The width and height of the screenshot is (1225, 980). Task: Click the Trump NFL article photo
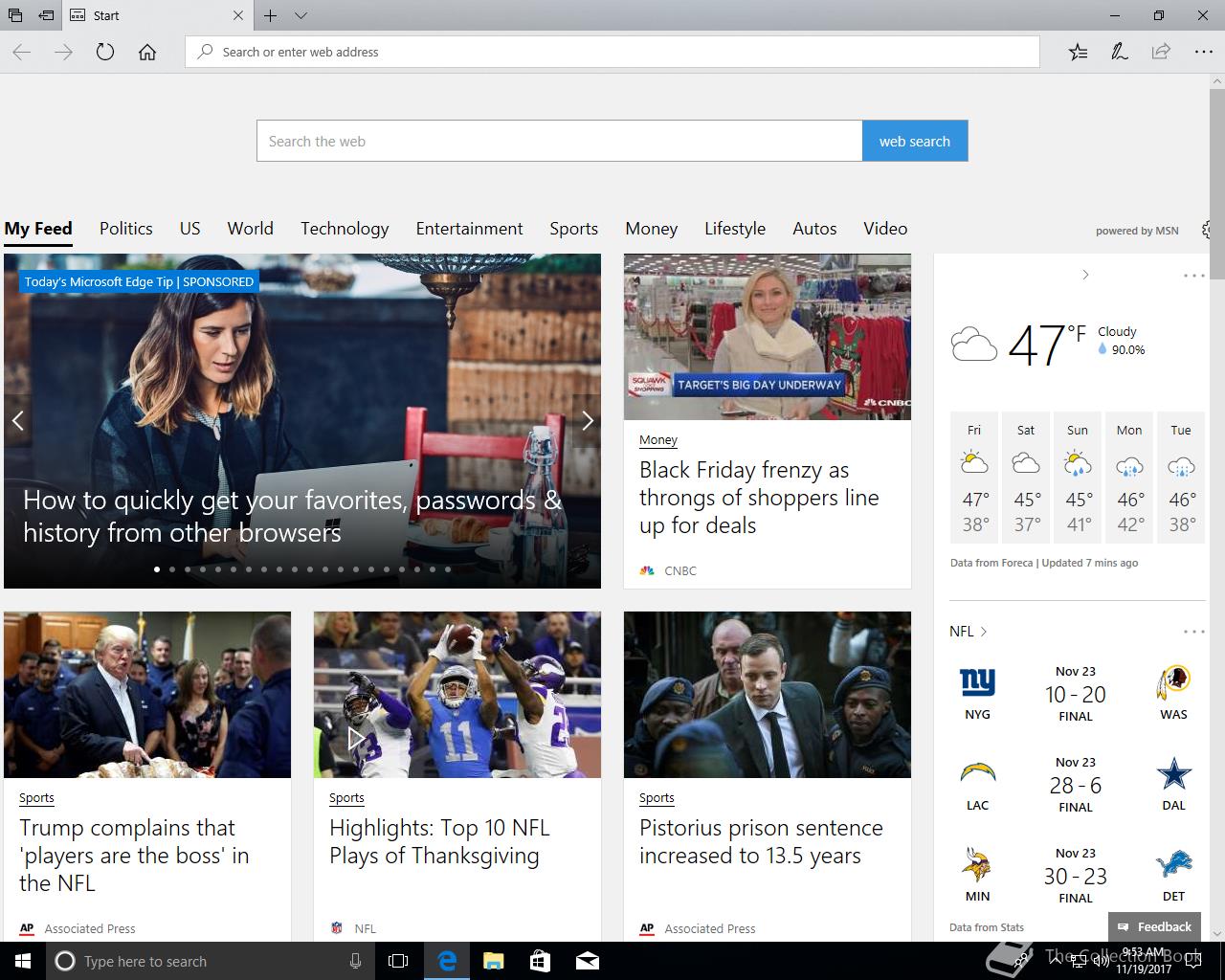pyautogui.click(x=147, y=695)
